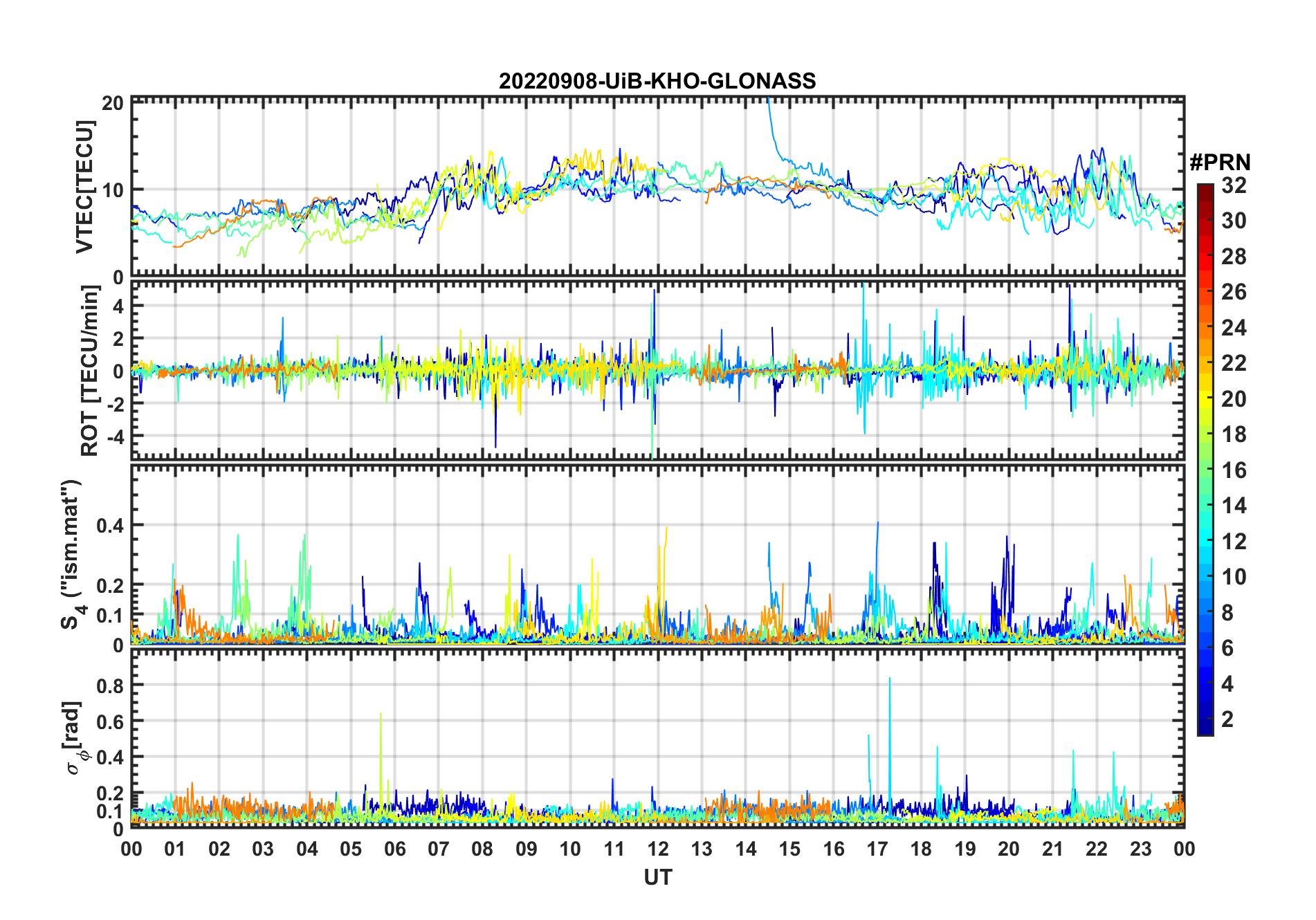Image resolution: width=1316 pixels, height=920 pixels.
Task: Click x-axis tick label 23
Action: coord(1140,849)
